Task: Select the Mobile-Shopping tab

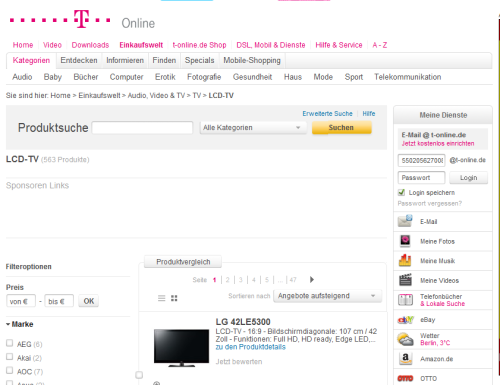Action: click(x=252, y=60)
